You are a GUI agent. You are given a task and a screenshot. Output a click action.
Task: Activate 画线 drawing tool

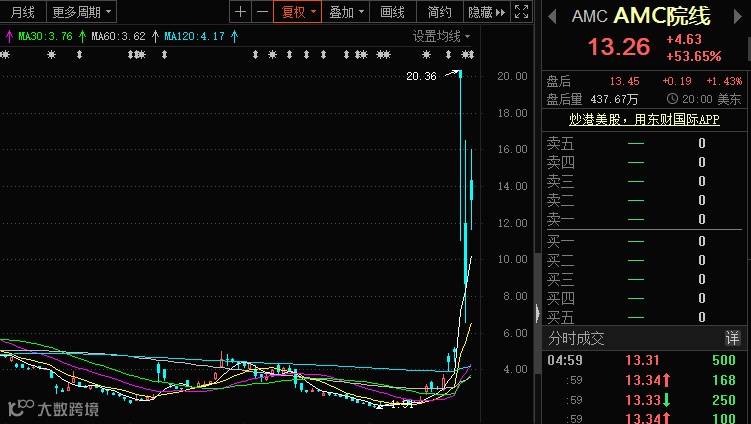click(392, 12)
